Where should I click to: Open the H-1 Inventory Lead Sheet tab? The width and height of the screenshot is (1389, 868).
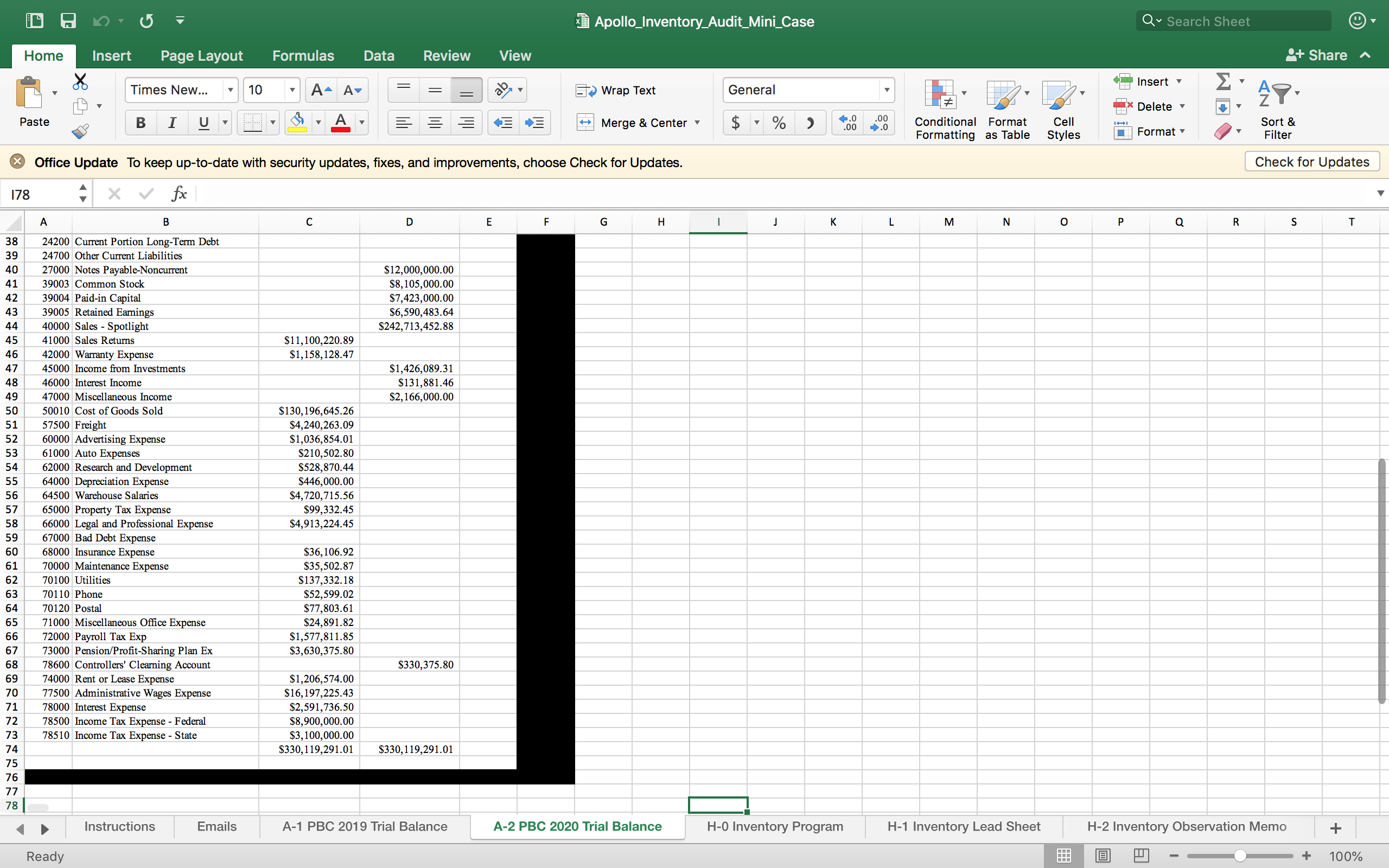(963, 826)
